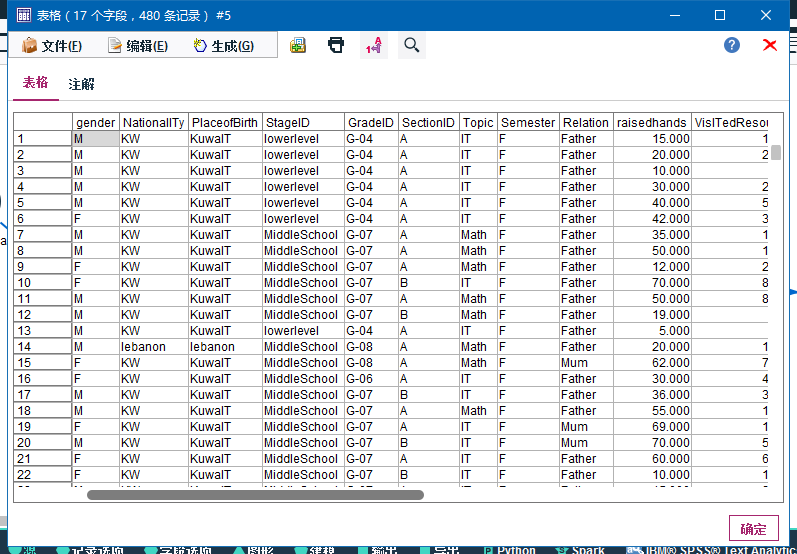Click the search magnifier icon
Image resolution: width=797 pixels, height=554 pixels.
[412, 45]
